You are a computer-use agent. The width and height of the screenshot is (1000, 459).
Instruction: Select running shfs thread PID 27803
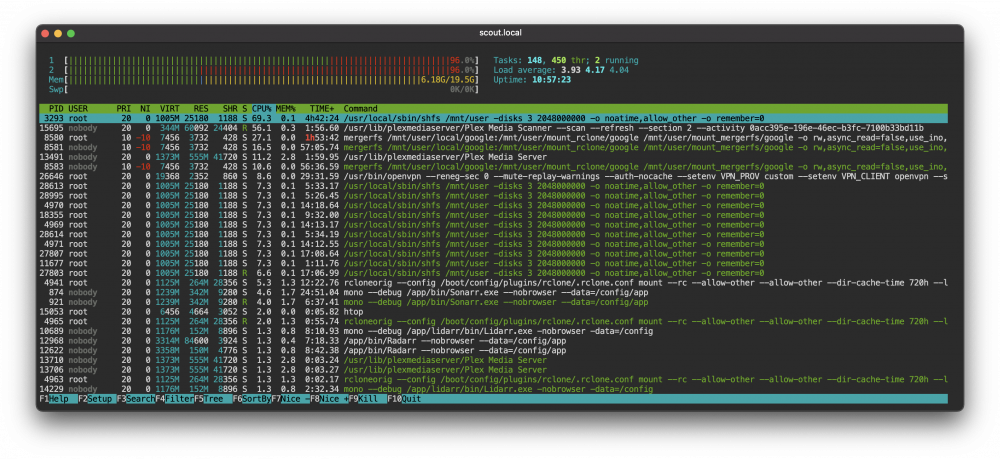[x=493, y=273]
